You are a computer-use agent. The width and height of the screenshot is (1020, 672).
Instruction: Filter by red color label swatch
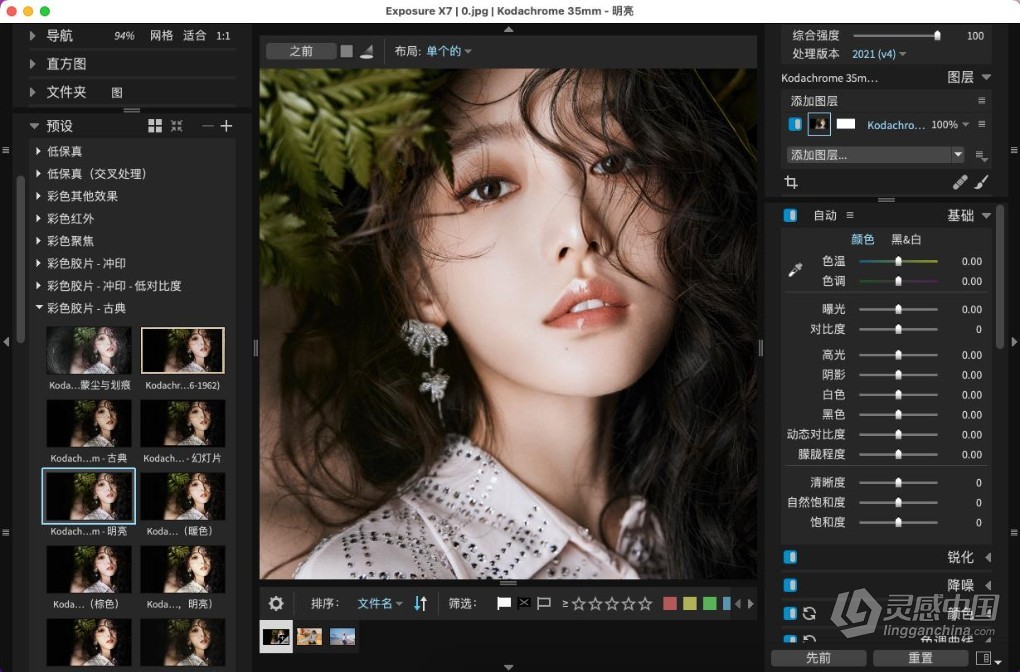tap(670, 604)
